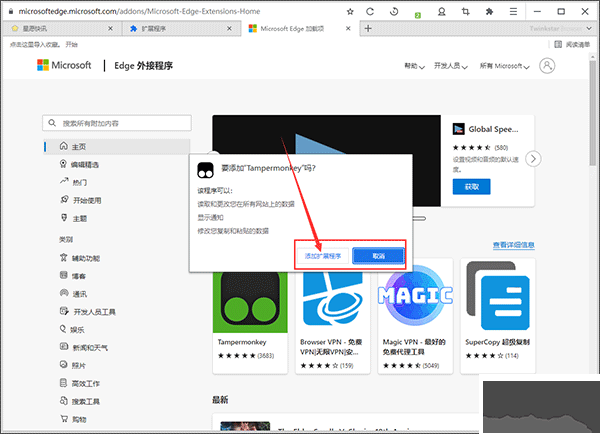The width and height of the screenshot is (600, 434).
Task: Click 取消 to cancel the dialog
Action: click(378, 256)
